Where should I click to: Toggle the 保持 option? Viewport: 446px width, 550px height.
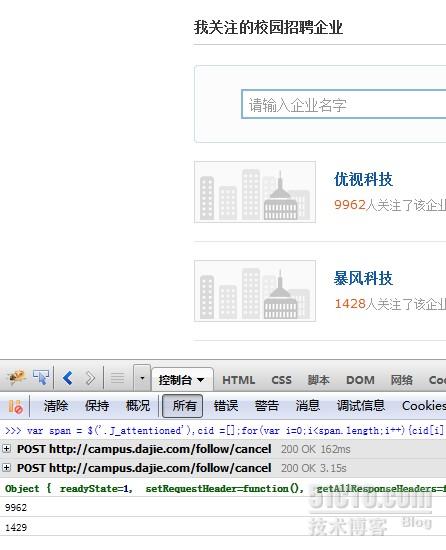click(97, 406)
